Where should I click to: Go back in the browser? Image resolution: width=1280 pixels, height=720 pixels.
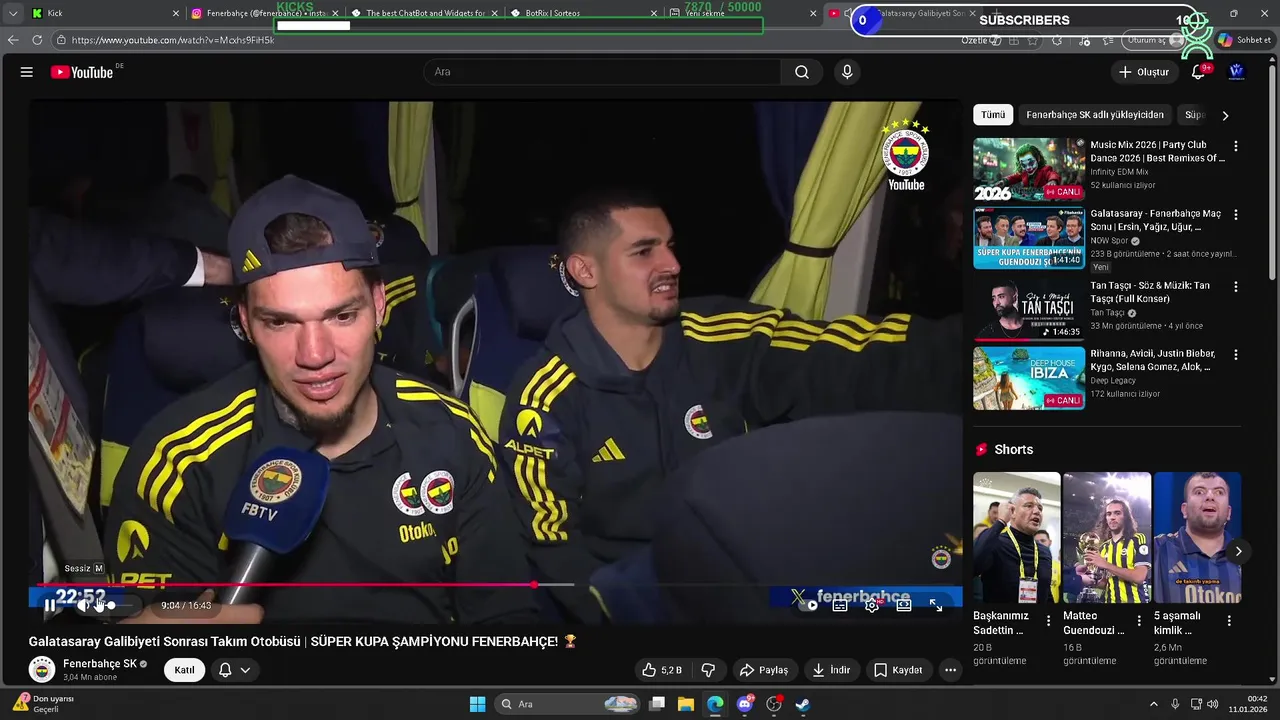(13, 40)
